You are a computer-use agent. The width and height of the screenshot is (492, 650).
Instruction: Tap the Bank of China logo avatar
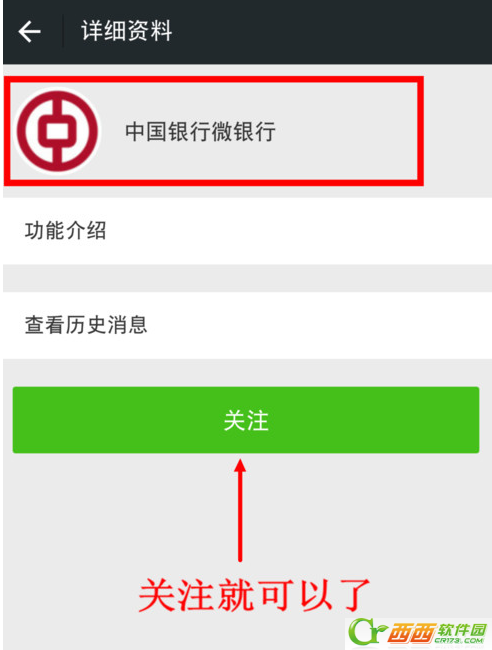pos(57,131)
